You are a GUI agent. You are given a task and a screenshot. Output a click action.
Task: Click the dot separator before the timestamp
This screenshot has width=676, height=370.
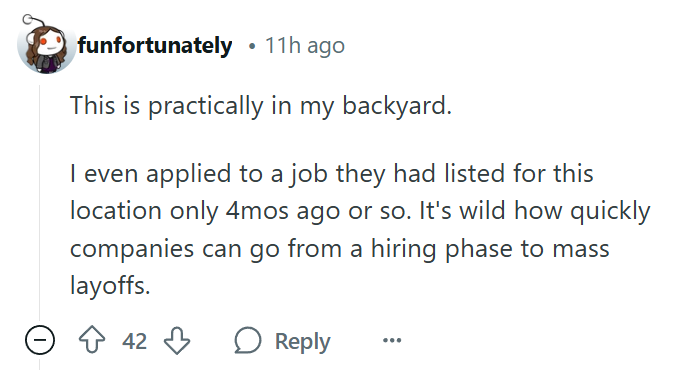tap(252, 46)
